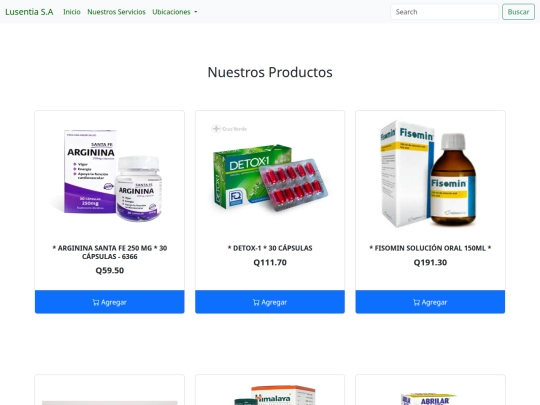
Task: Add Detox-1 30 cápsulas to cart
Action: [270, 302]
